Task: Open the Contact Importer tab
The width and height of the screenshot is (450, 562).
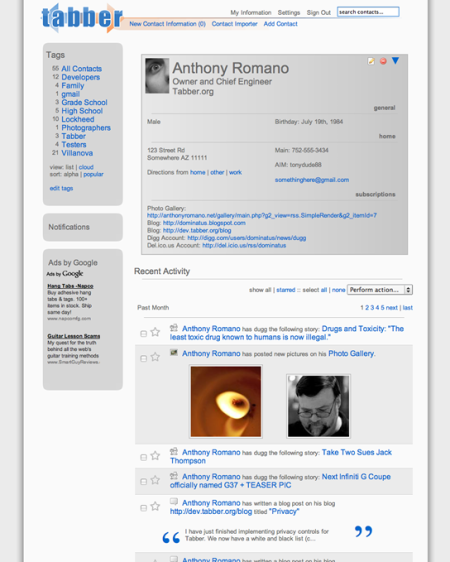Action: coord(234,24)
